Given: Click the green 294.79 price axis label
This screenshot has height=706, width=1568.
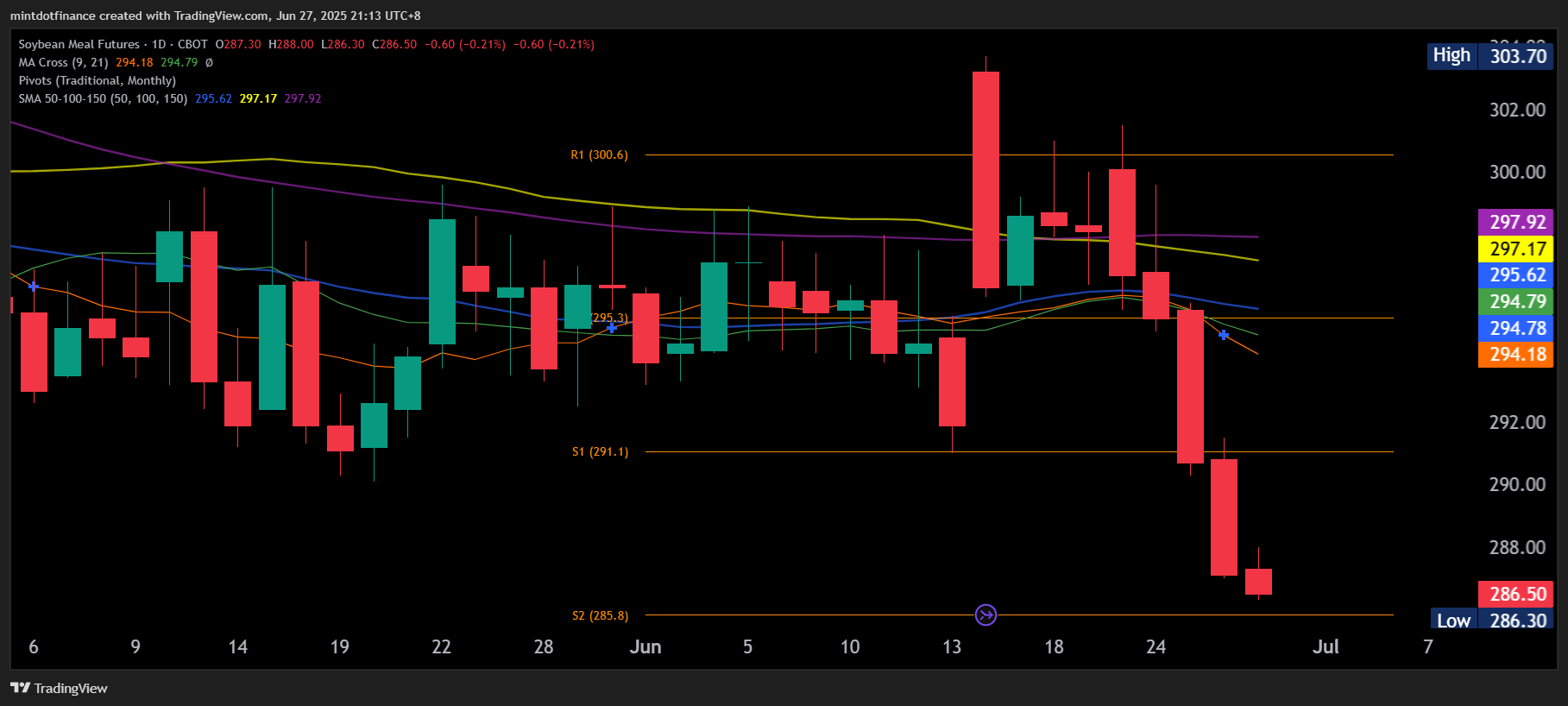Looking at the screenshot, I should [x=1516, y=301].
